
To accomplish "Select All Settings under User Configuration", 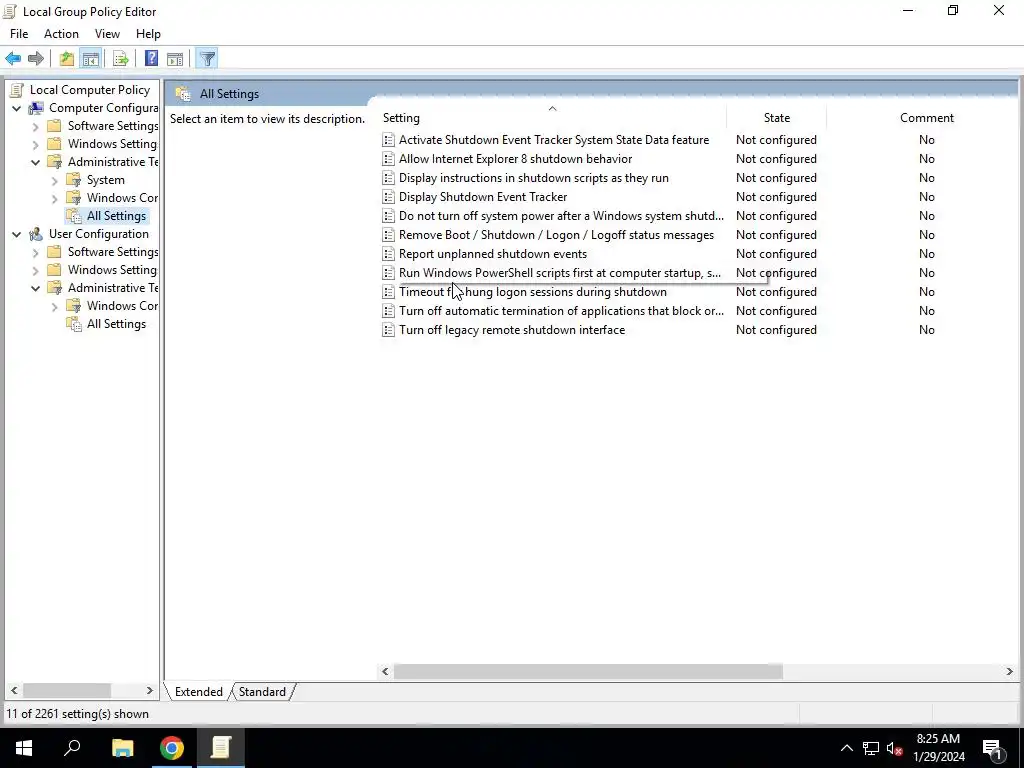I will point(116,324).
